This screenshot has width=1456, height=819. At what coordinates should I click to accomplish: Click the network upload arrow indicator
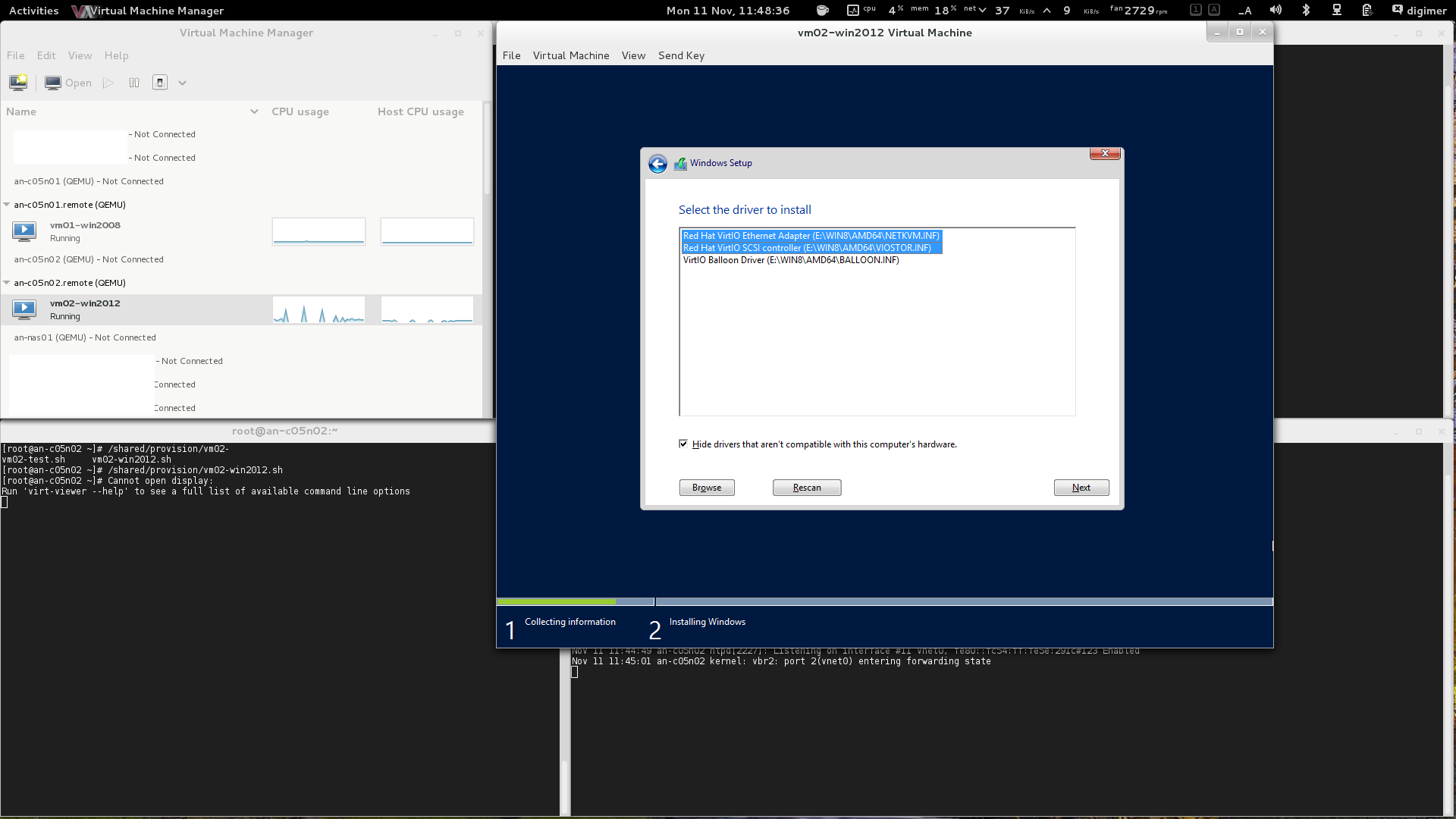[1047, 11]
